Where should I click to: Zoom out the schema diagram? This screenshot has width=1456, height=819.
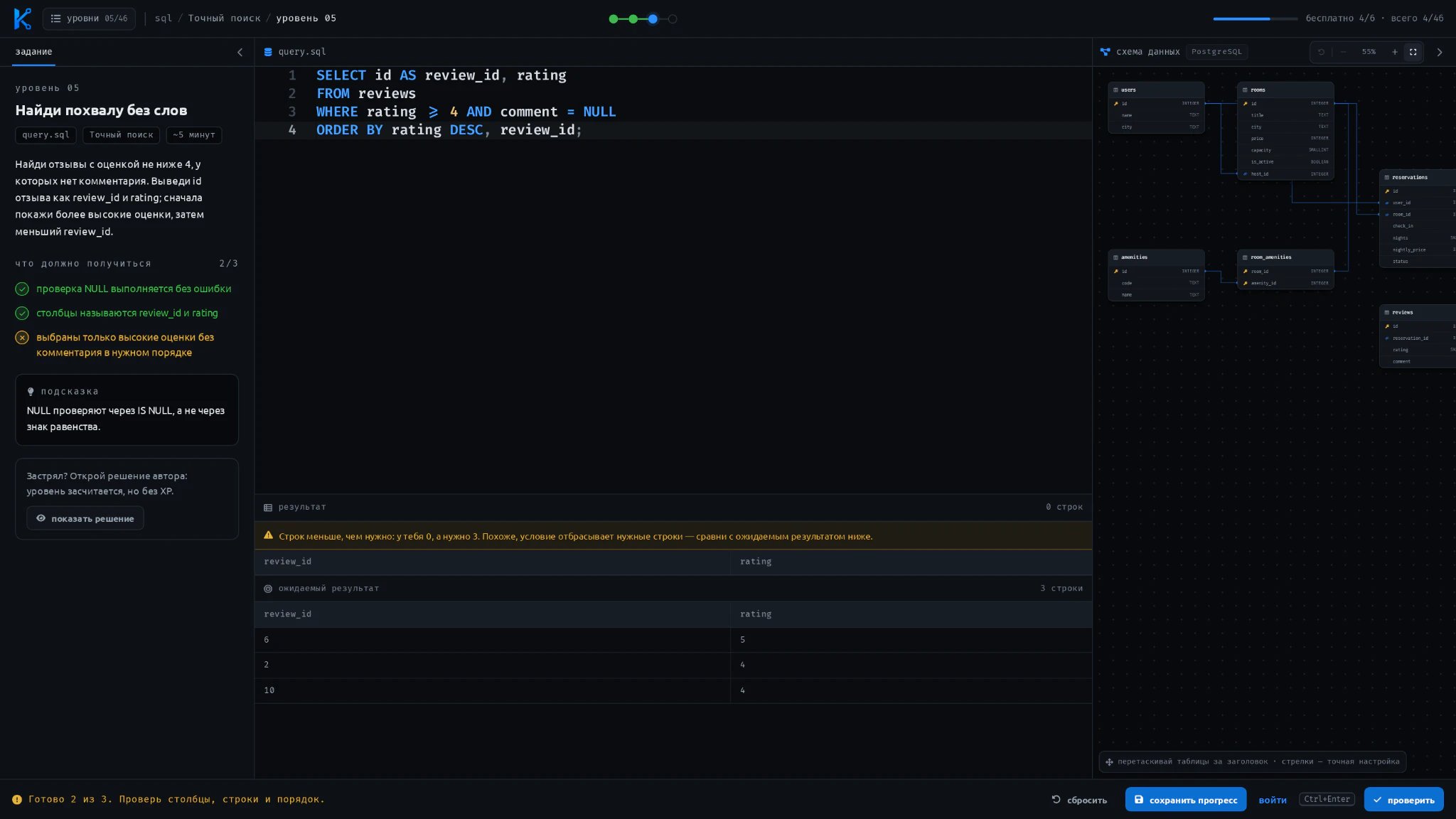(x=1343, y=52)
